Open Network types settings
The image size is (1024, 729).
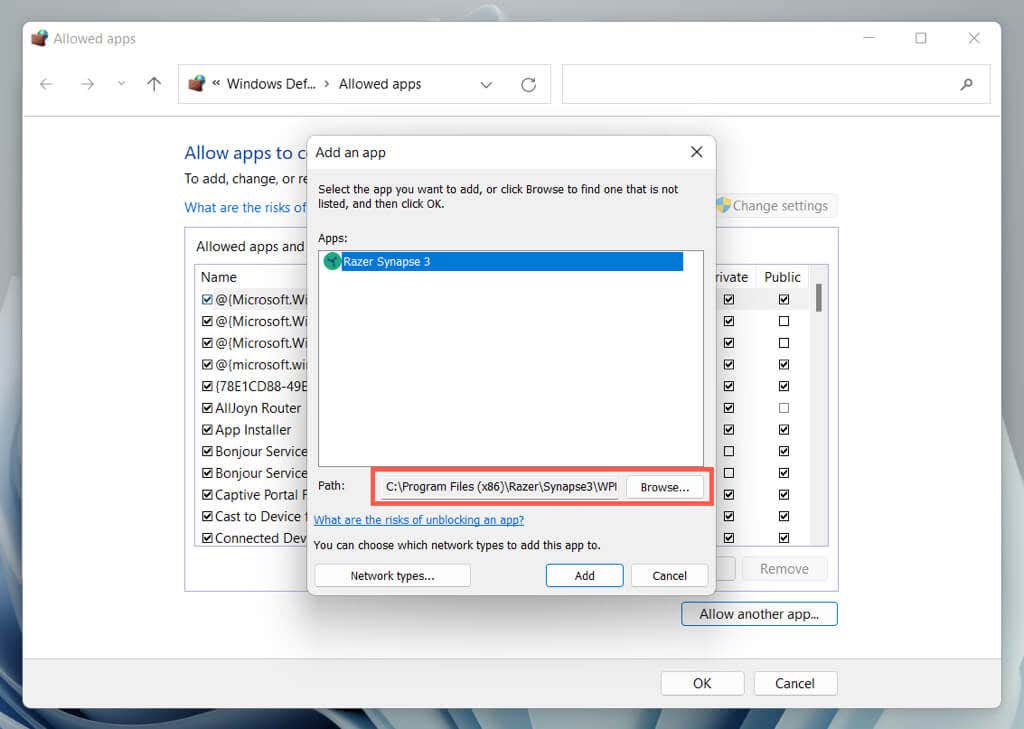tap(392, 575)
